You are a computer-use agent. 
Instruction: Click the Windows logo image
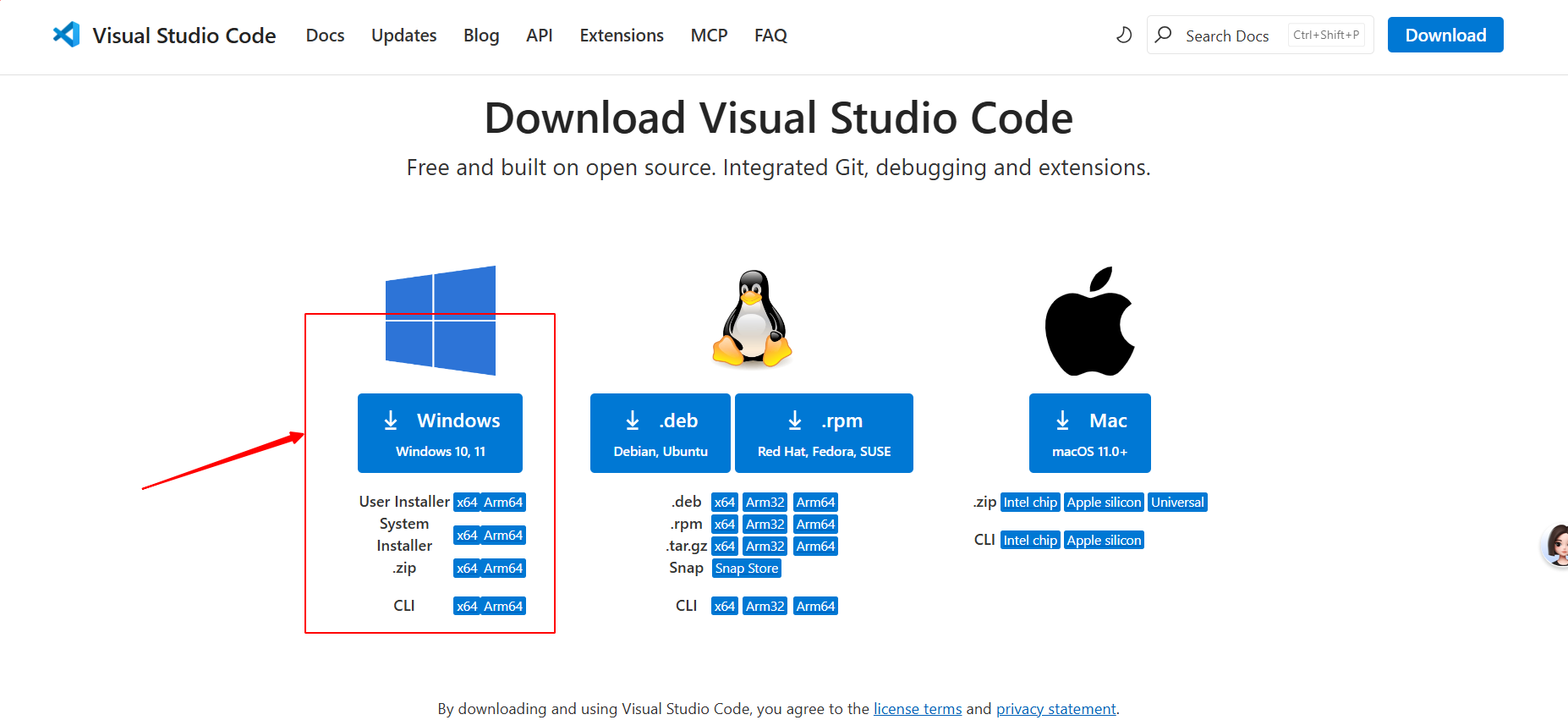tap(441, 321)
